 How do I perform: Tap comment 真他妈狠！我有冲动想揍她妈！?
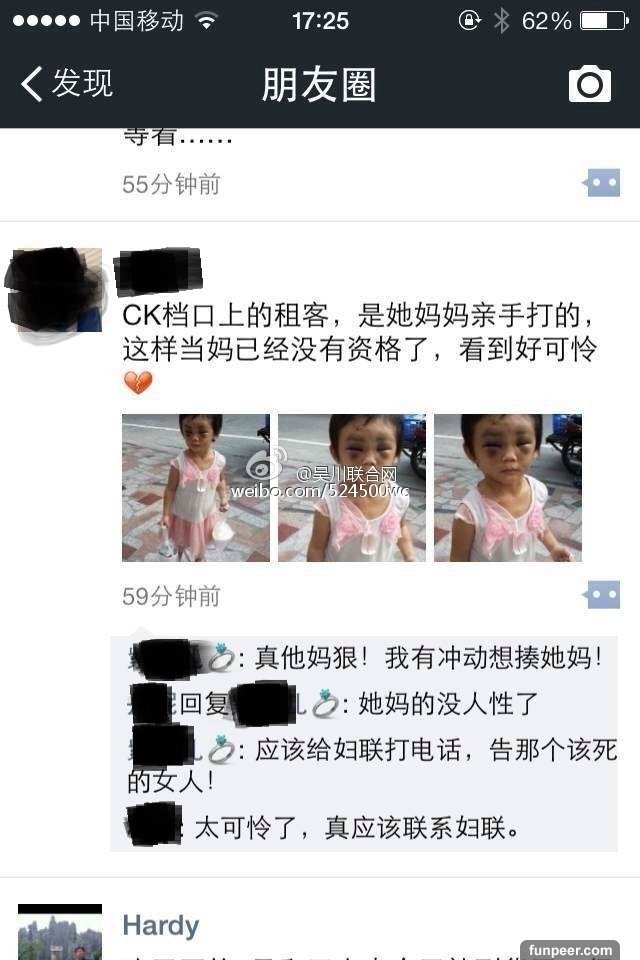[366, 658]
